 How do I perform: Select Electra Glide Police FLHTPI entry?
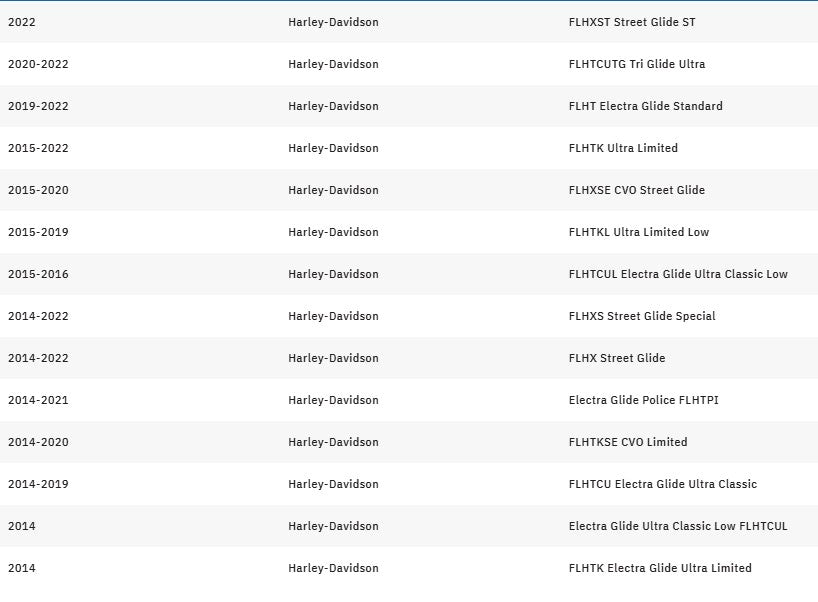[x=643, y=400]
